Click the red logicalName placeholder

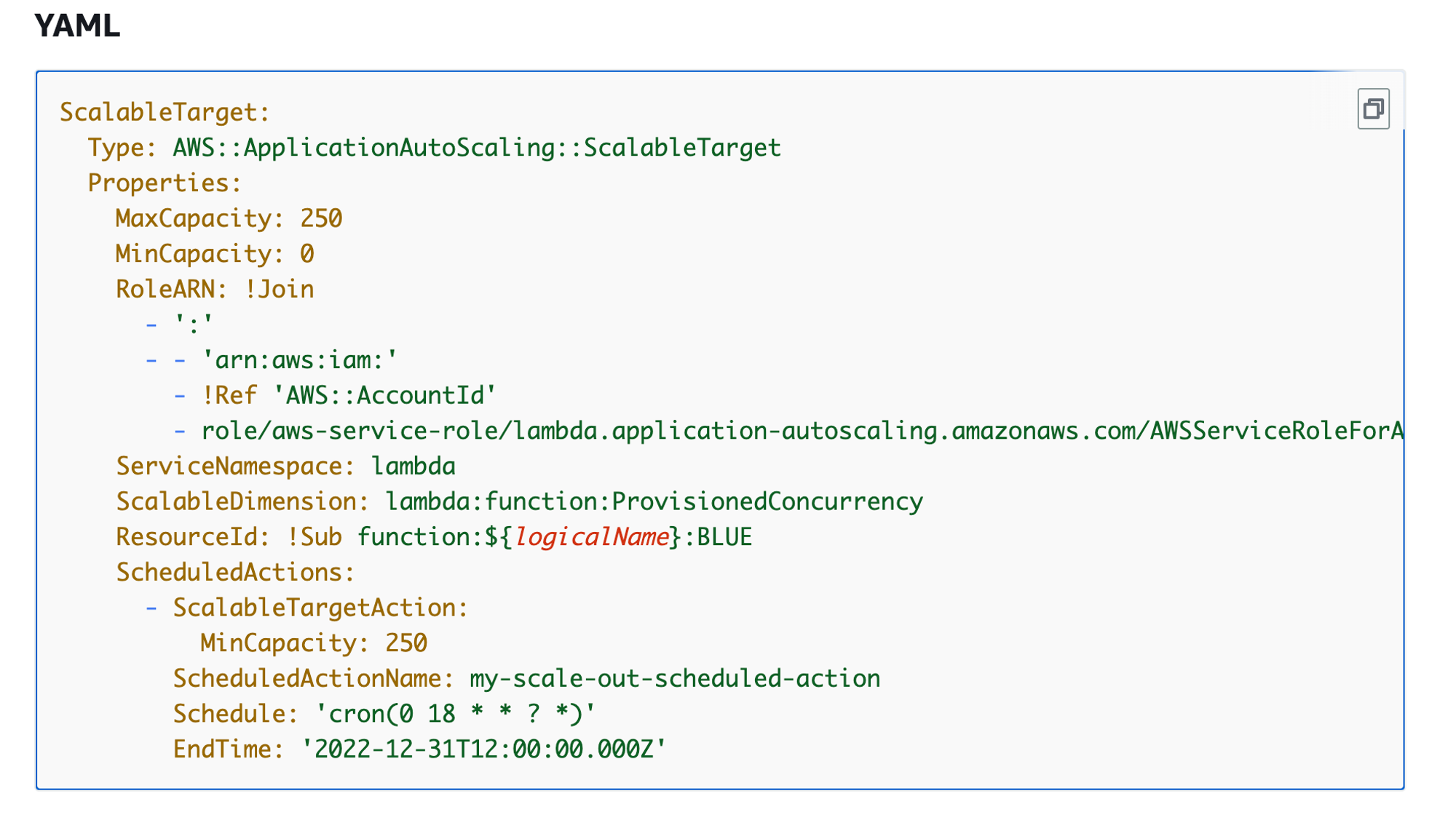[591, 537]
